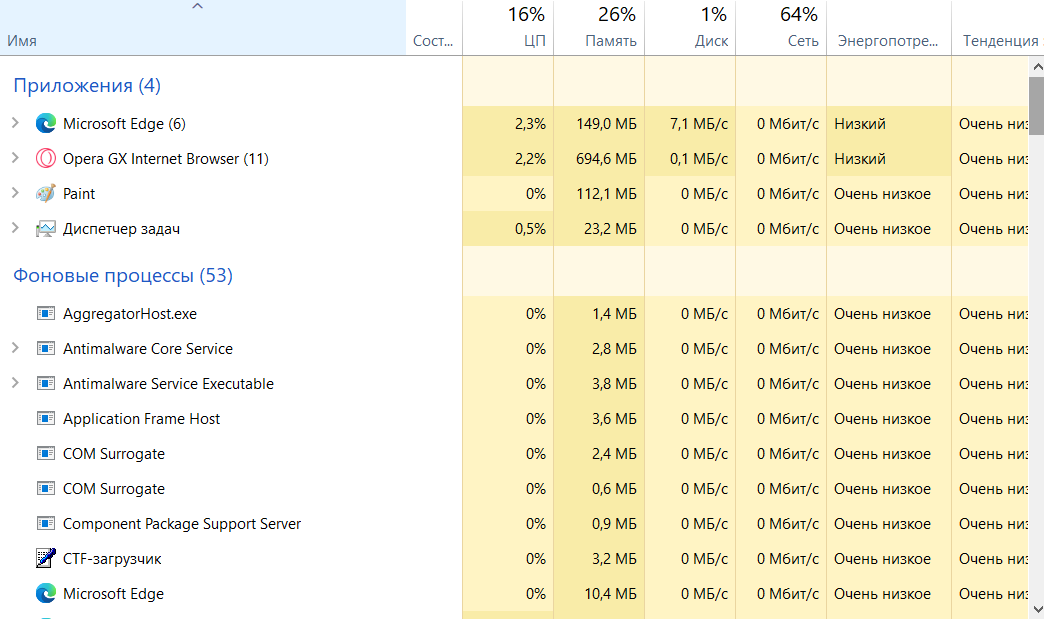Expand the Microsoft Edge app group
Image resolution: width=1044 pixels, height=619 pixels.
[15, 124]
